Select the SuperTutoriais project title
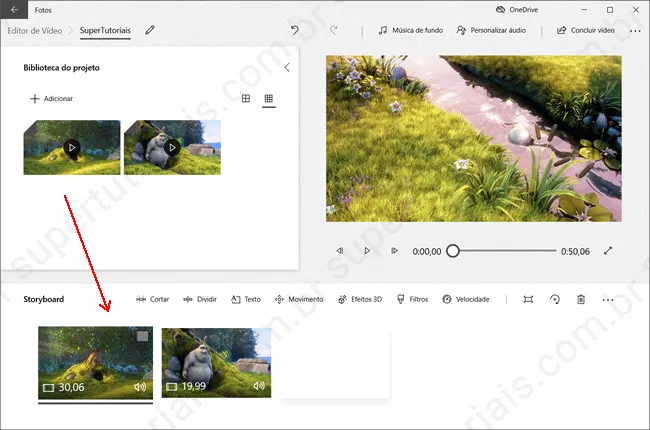650x430 pixels. click(x=105, y=30)
